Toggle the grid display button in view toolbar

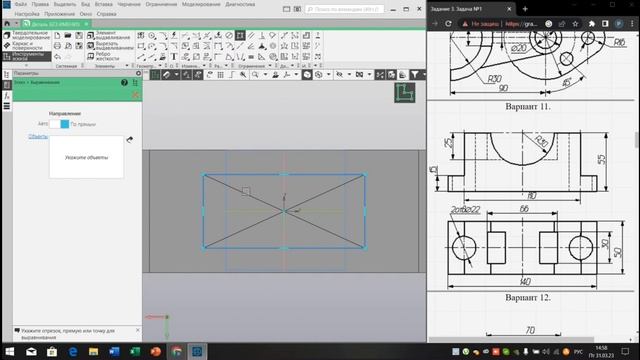pos(220,75)
